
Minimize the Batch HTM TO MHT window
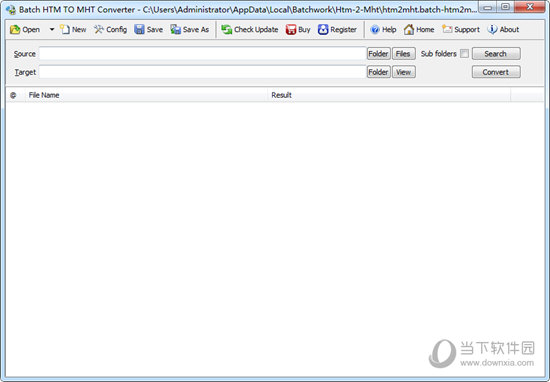tap(488, 7)
